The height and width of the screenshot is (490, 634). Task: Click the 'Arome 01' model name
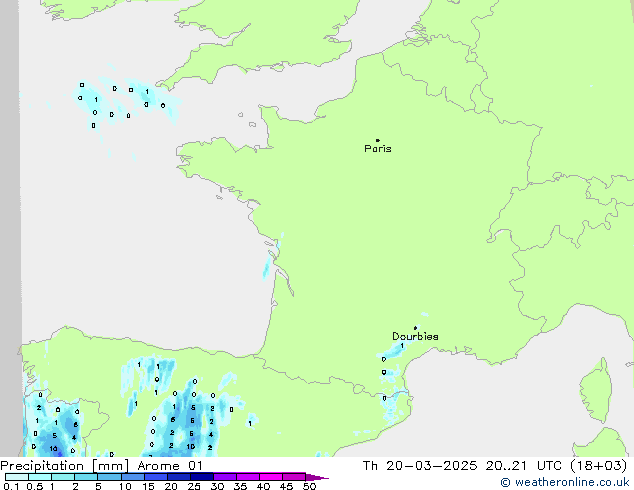(170, 466)
